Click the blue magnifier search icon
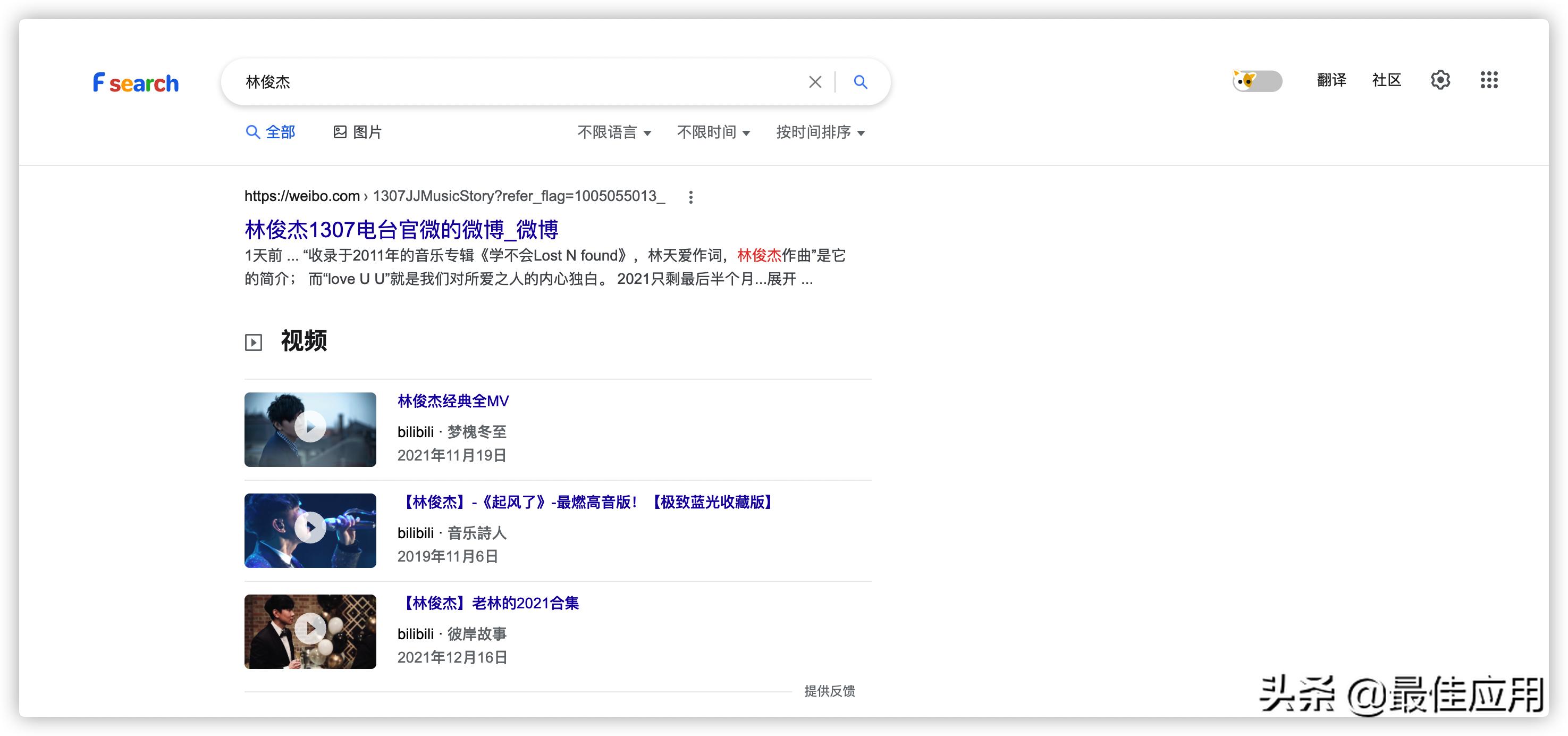Viewport: 1568px width, 736px height. tap(860, 81)
